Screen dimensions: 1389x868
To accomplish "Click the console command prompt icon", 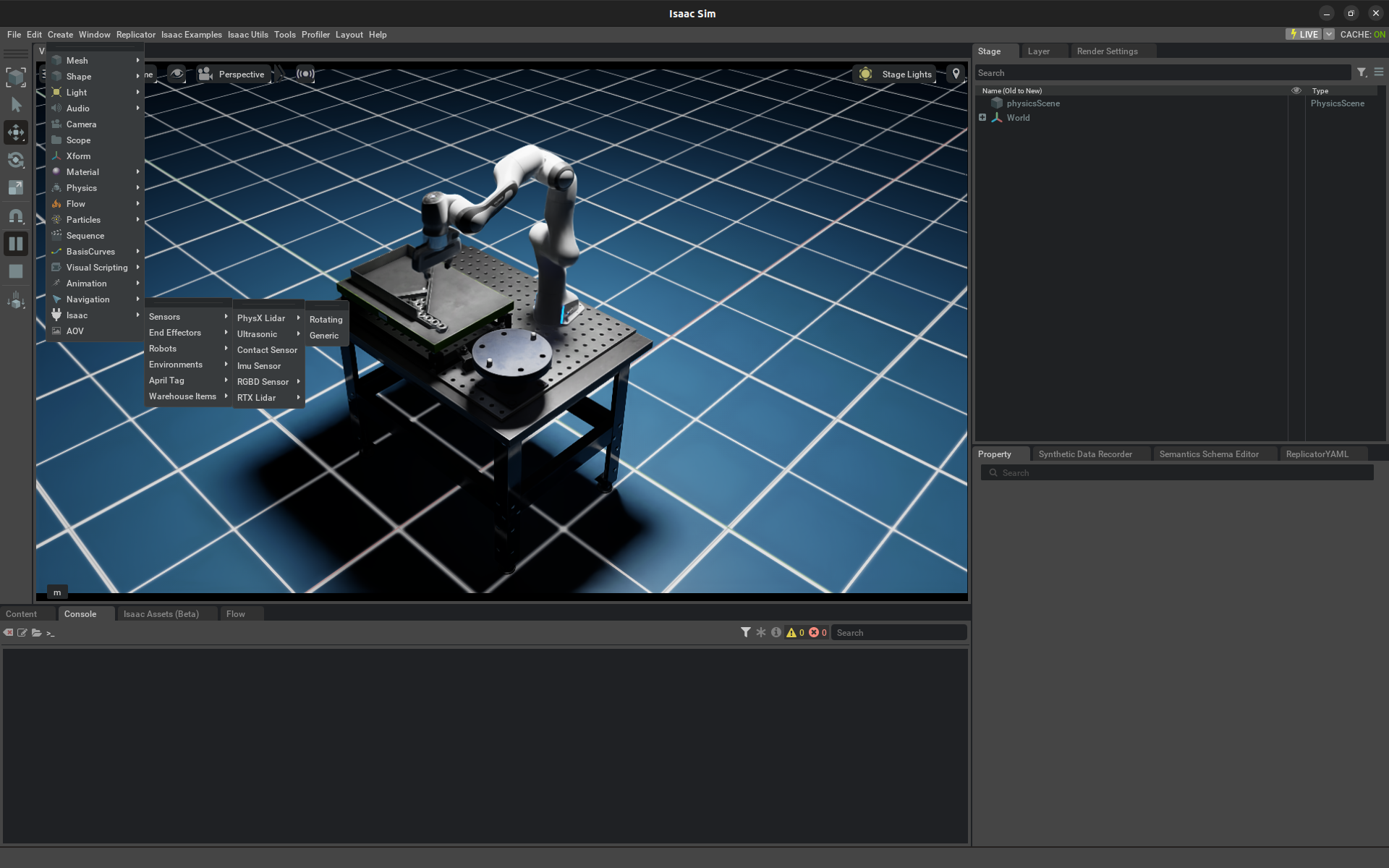I will [51, 633].
